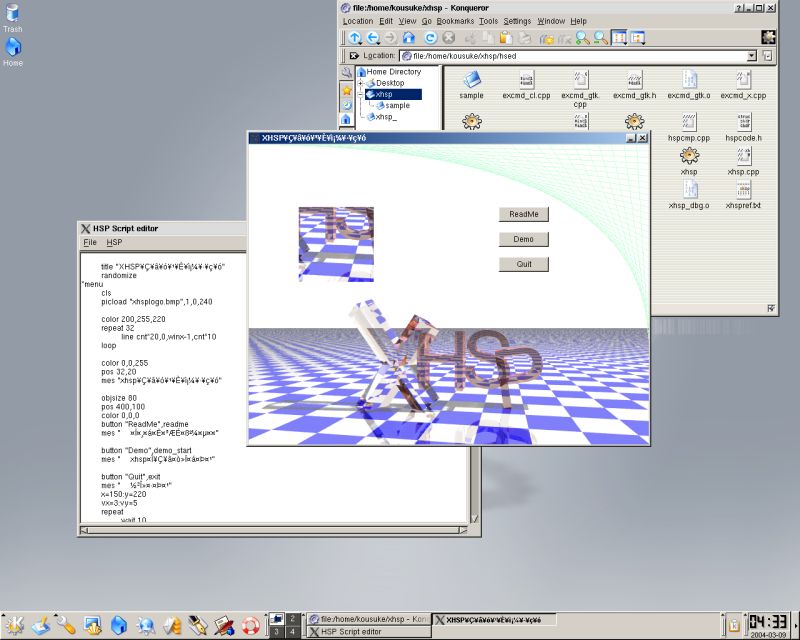This screenshot has width=800, height=640.
Task: Collapse the xhsp folder tree node
Action: [360, 94]
